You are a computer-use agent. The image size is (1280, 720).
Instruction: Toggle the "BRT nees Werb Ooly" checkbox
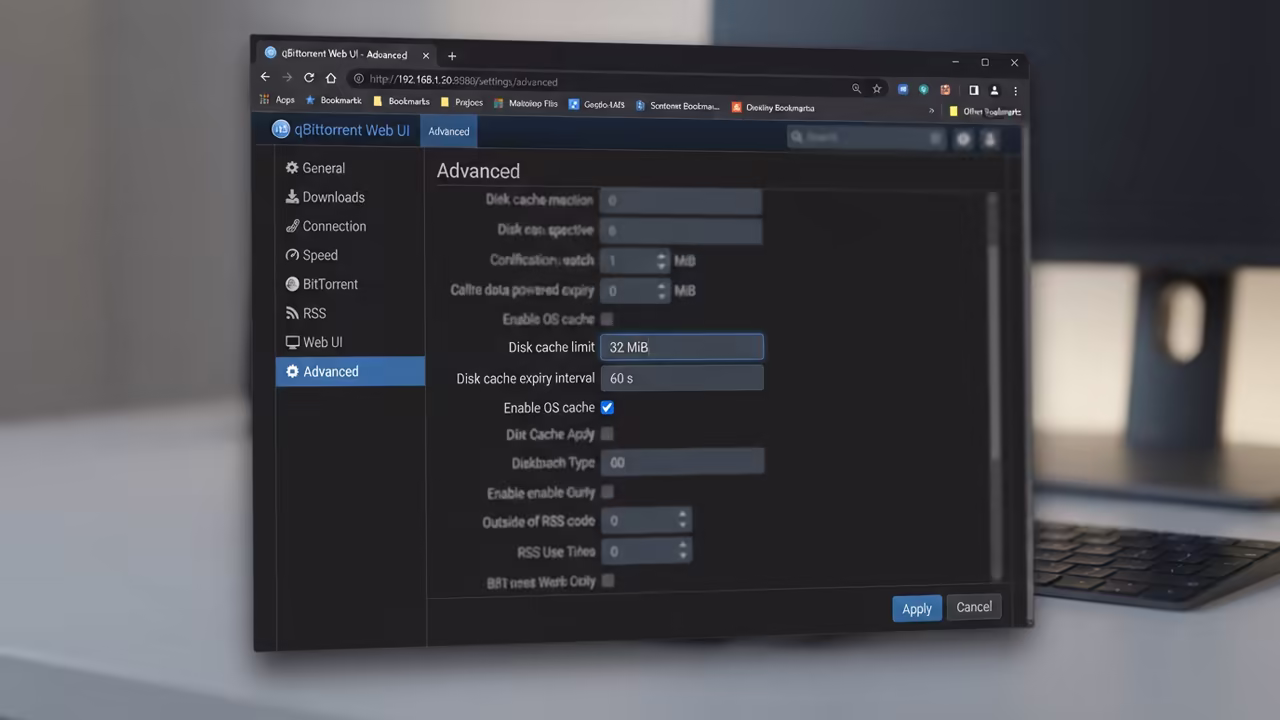pos(608,580)
